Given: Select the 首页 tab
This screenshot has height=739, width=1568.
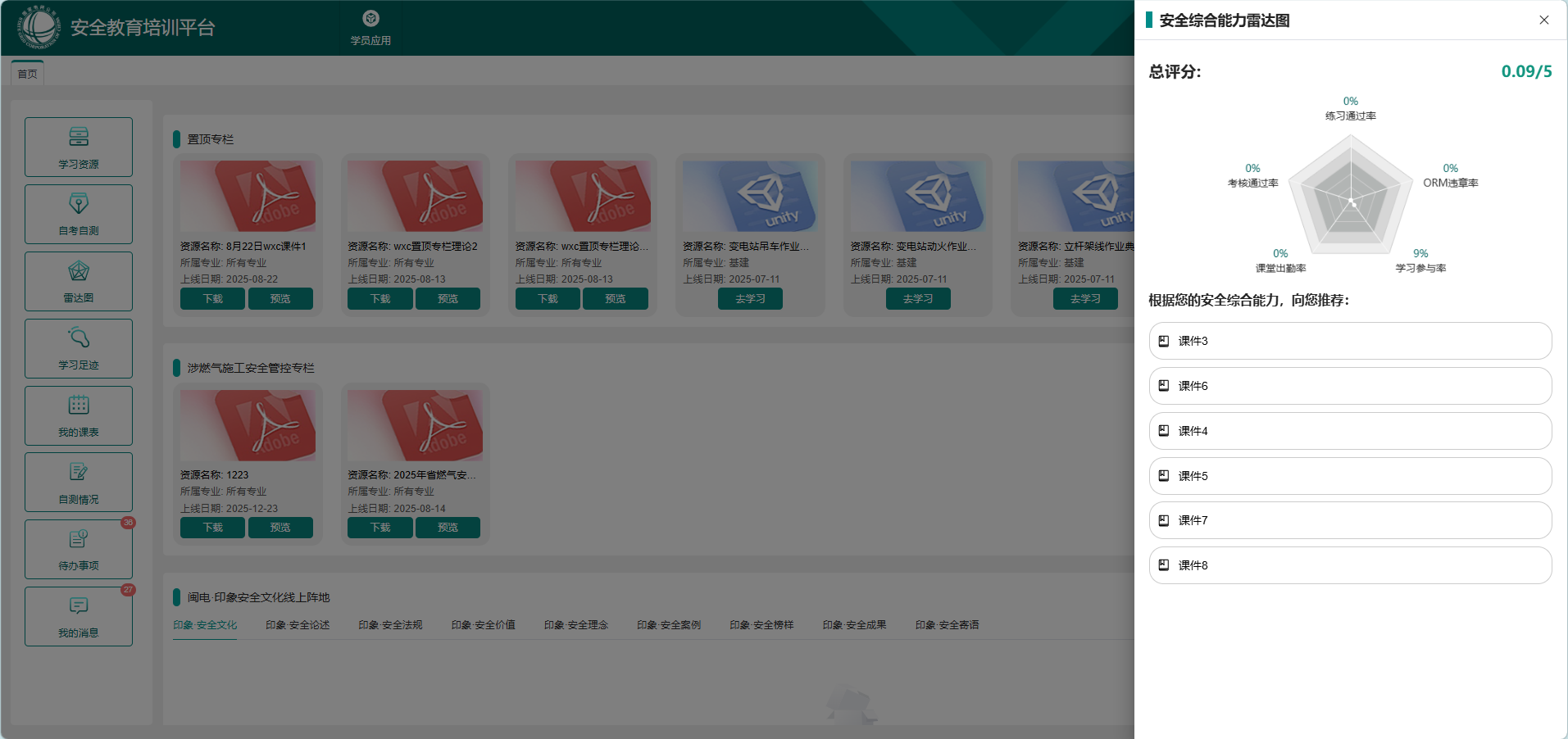Looking at the screenshot, I should pos(28,74).
